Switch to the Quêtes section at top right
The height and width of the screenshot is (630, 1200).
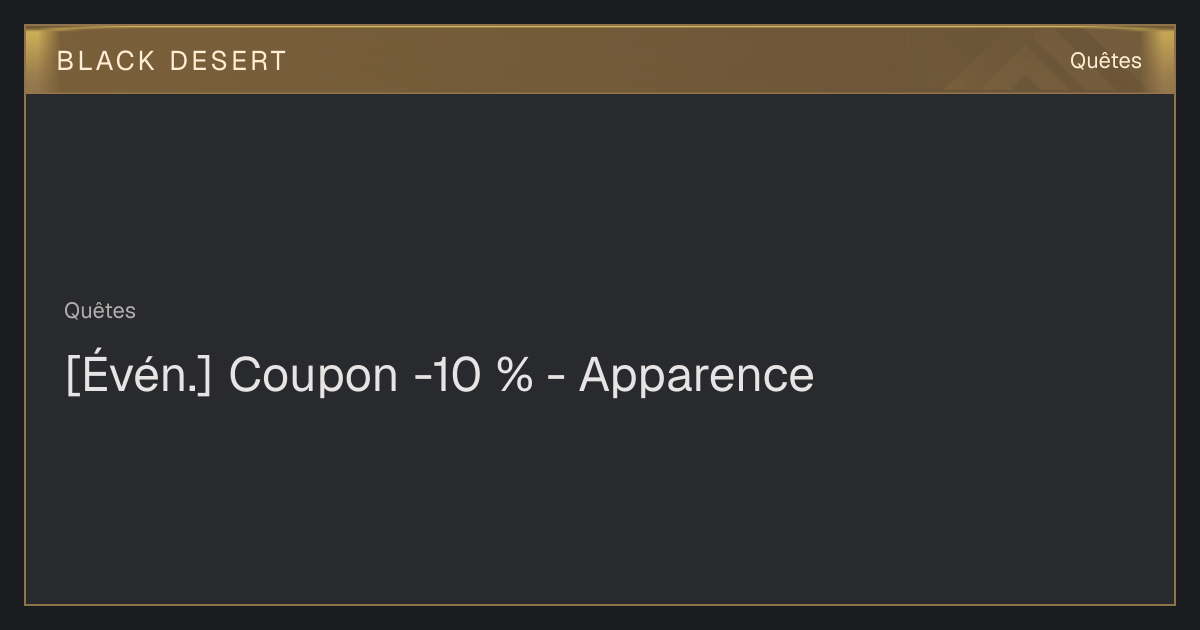tap(1105, 61)
